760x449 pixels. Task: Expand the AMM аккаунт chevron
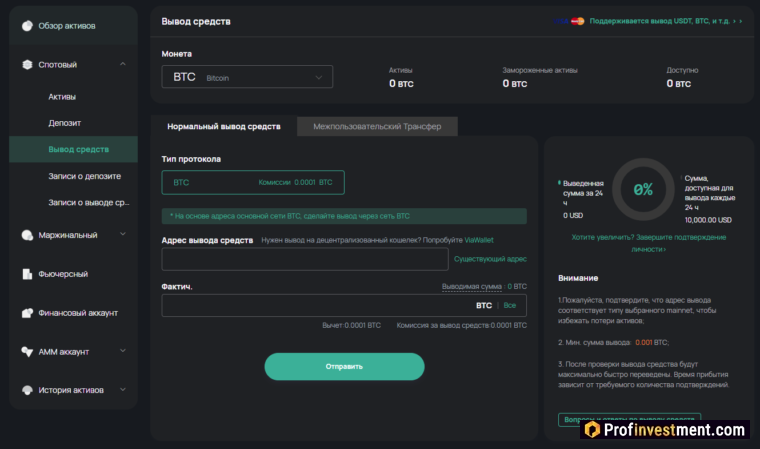[123, 351]
